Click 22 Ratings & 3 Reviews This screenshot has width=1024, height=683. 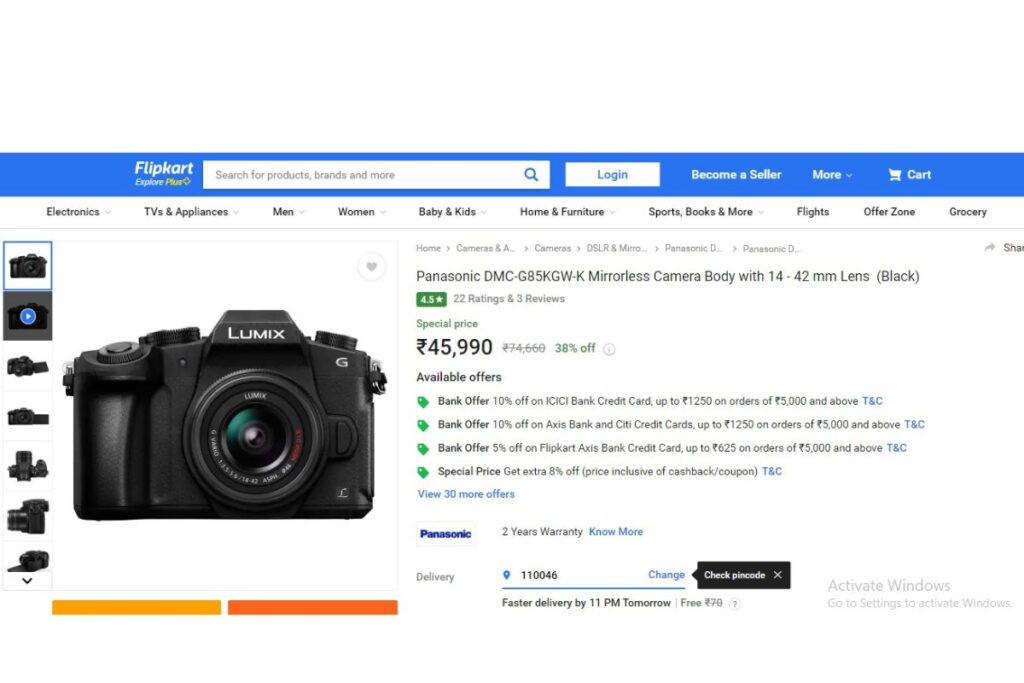(x=509, y=299)
